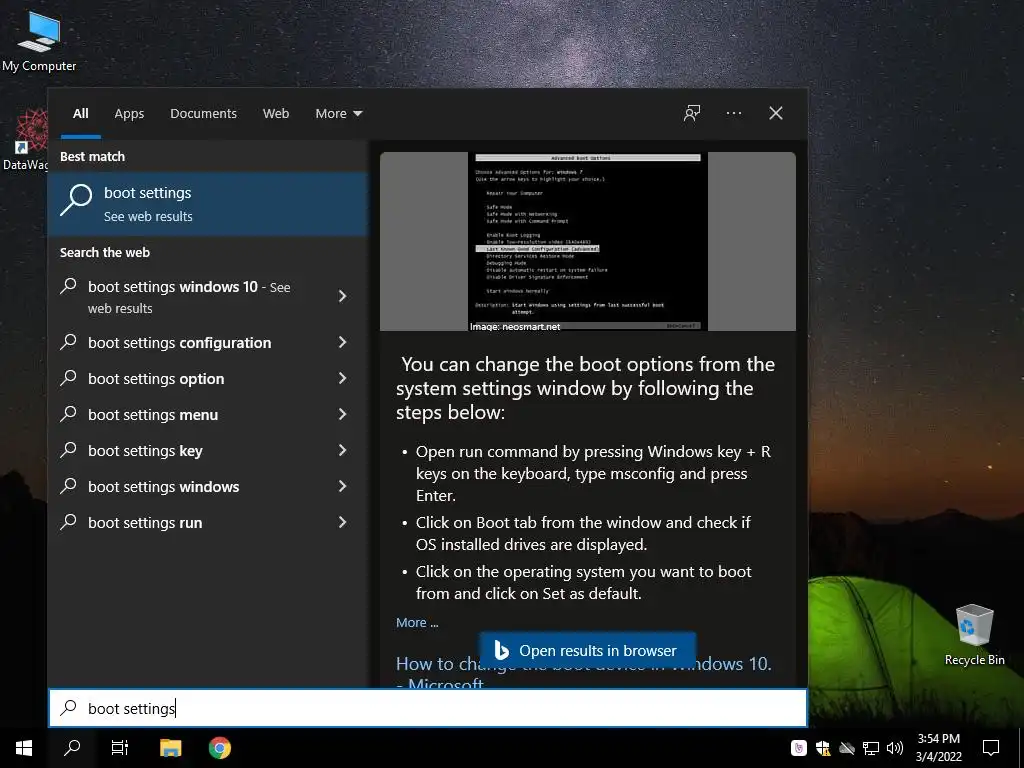Expand arrow for 'boot settings key'

point(342,450)
